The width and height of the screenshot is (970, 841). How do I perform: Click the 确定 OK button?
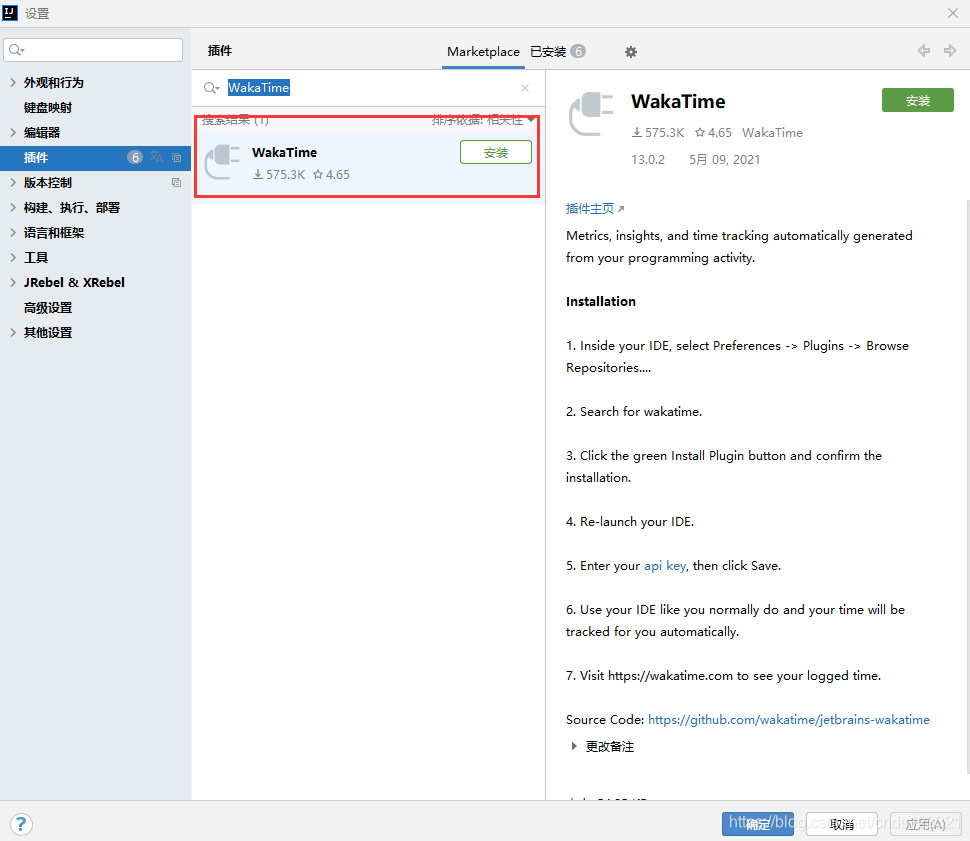coord(758,824)
